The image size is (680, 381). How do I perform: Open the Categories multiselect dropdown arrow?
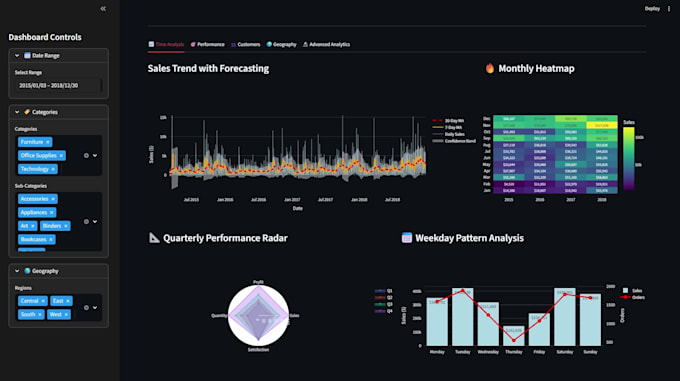95,156
